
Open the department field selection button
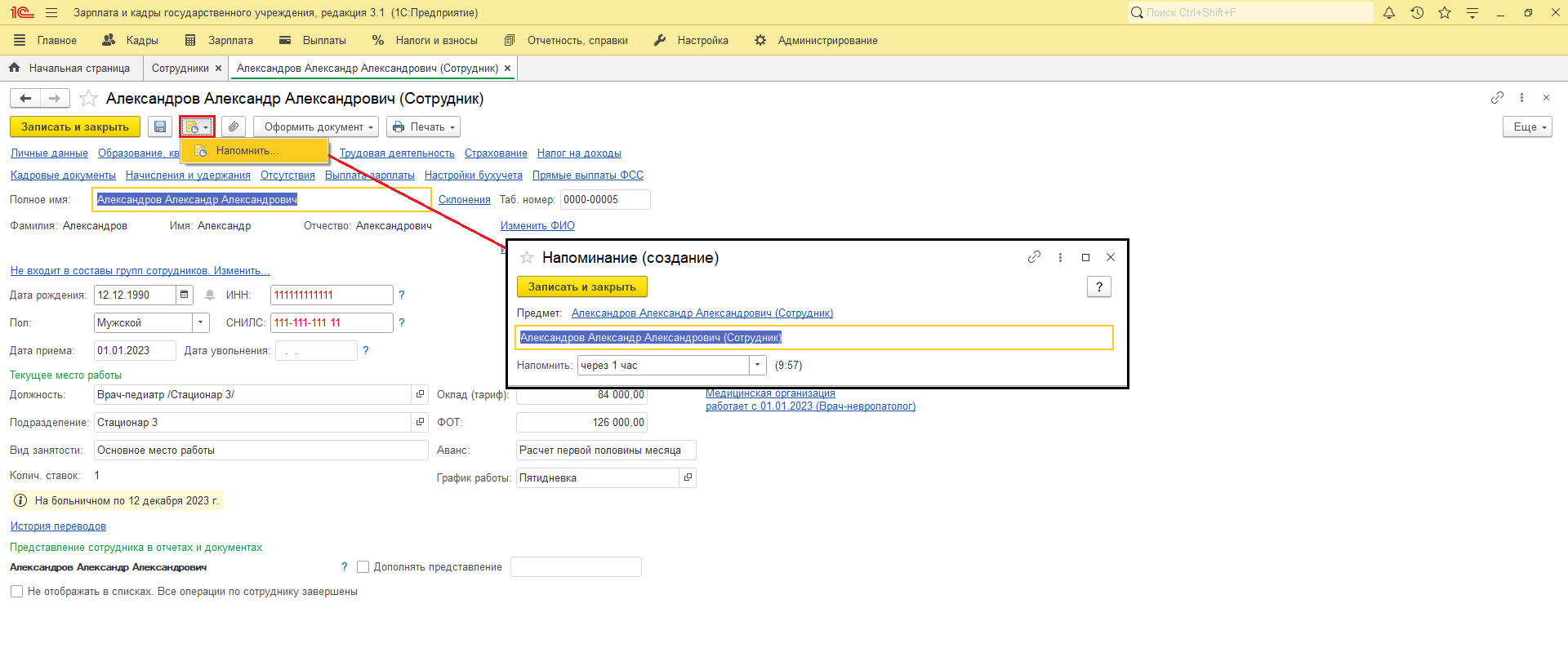tap(420, 422)
